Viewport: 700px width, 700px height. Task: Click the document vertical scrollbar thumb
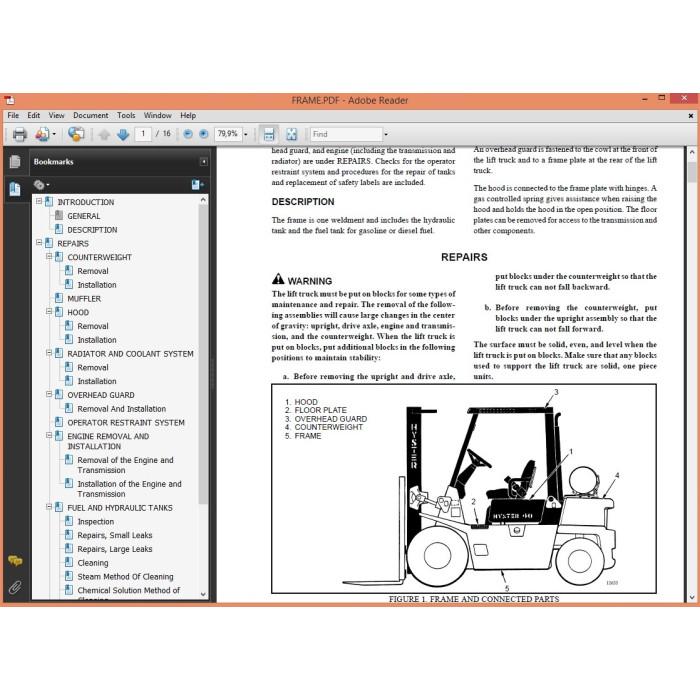pos(692,172)
